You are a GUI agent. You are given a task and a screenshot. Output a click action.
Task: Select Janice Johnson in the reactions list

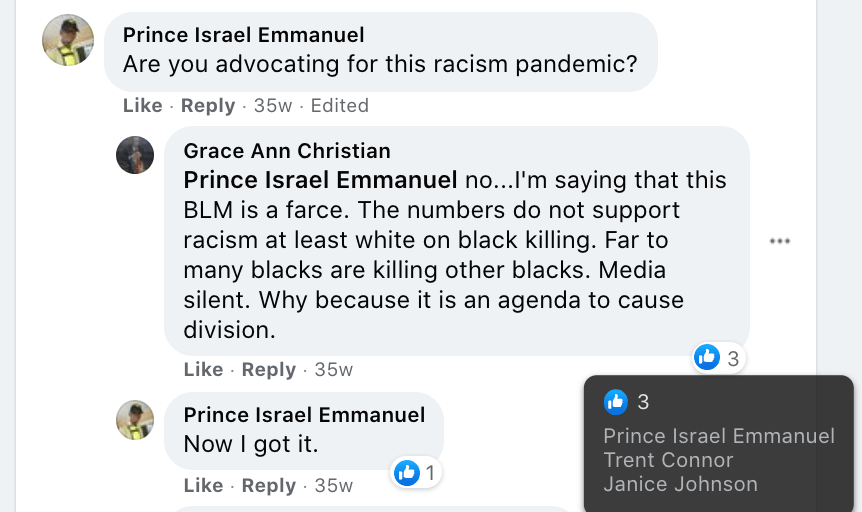pyautogui.click(x=680, y=485)
